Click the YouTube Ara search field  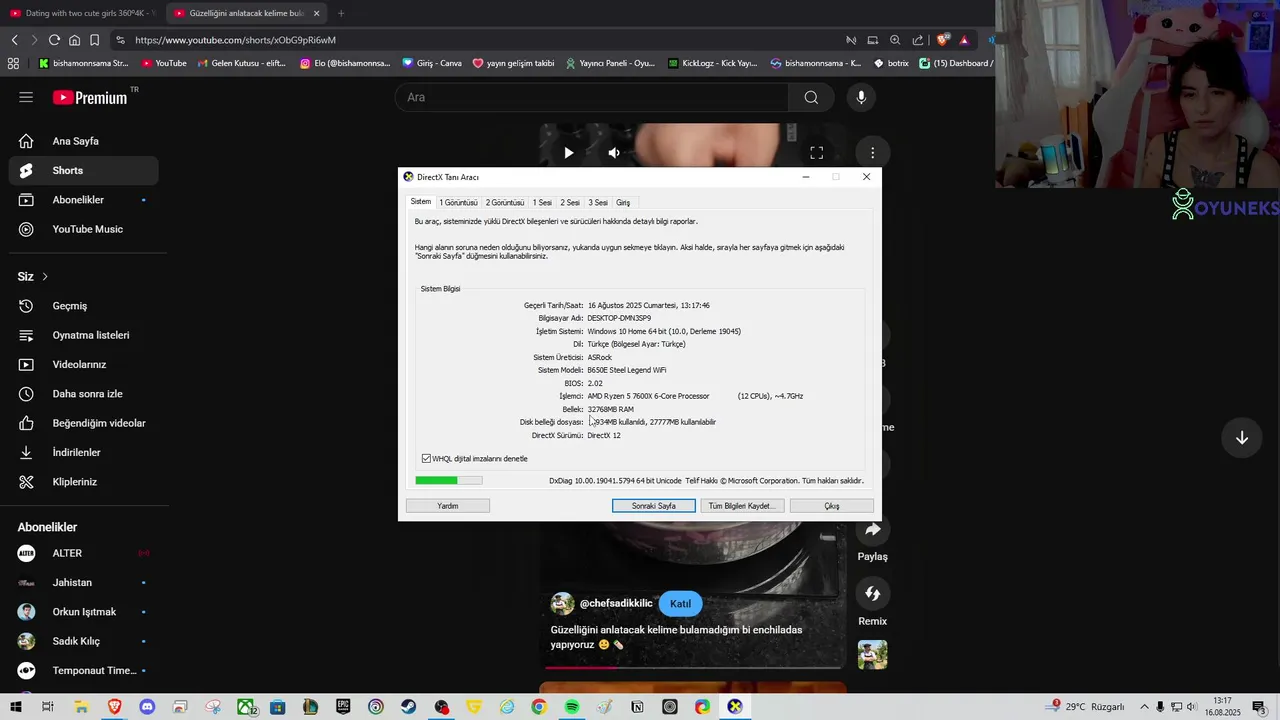(x=592, y=97)
